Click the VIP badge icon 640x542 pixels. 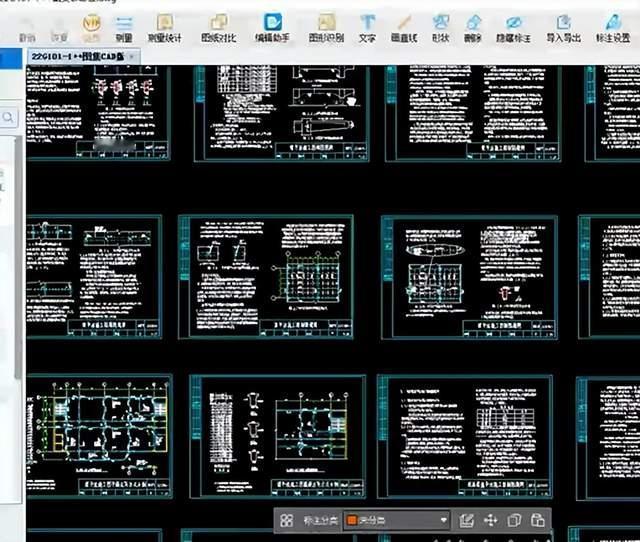coord(92,22)
